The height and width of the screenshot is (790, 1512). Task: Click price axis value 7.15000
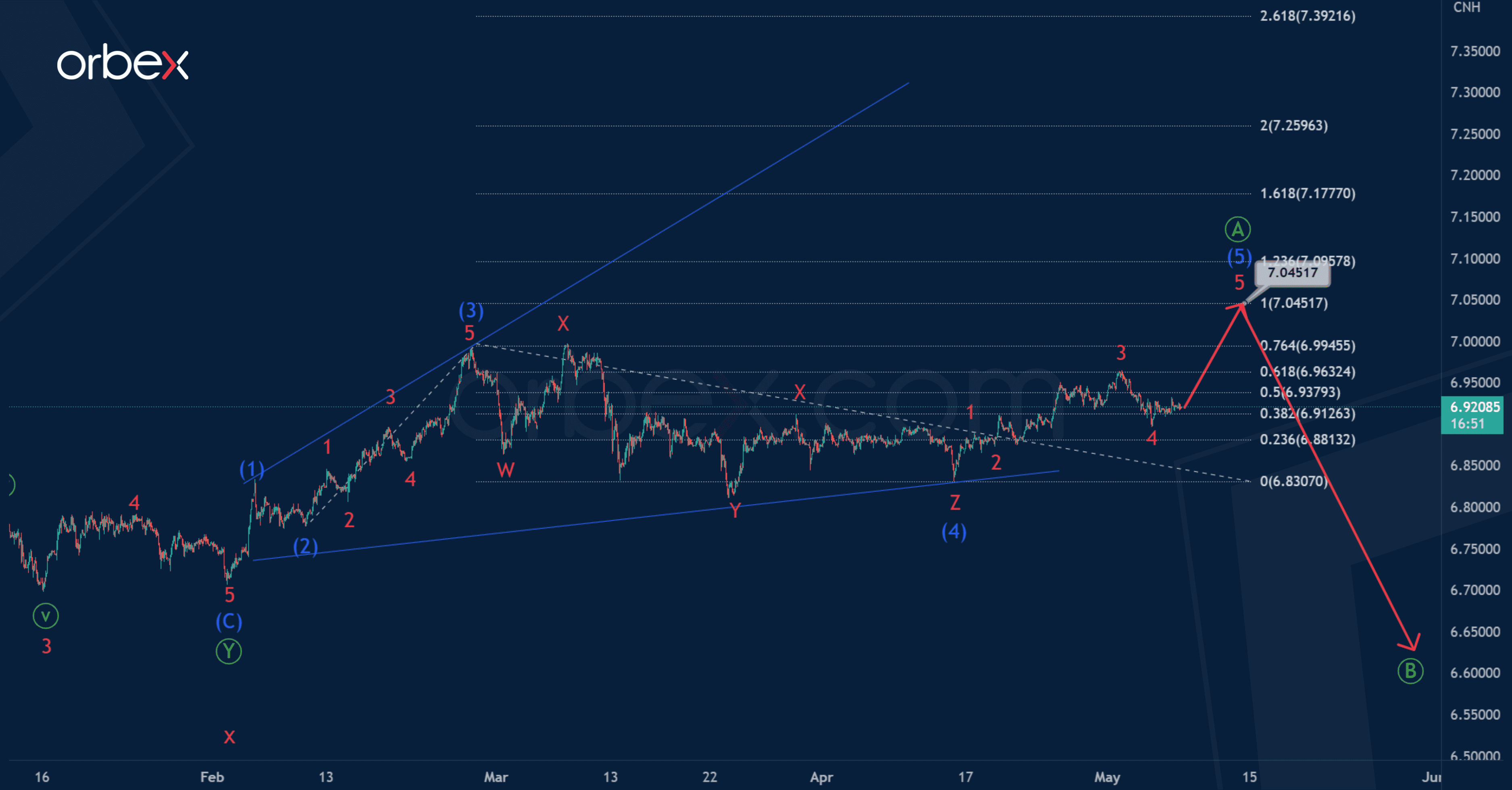1475,217
